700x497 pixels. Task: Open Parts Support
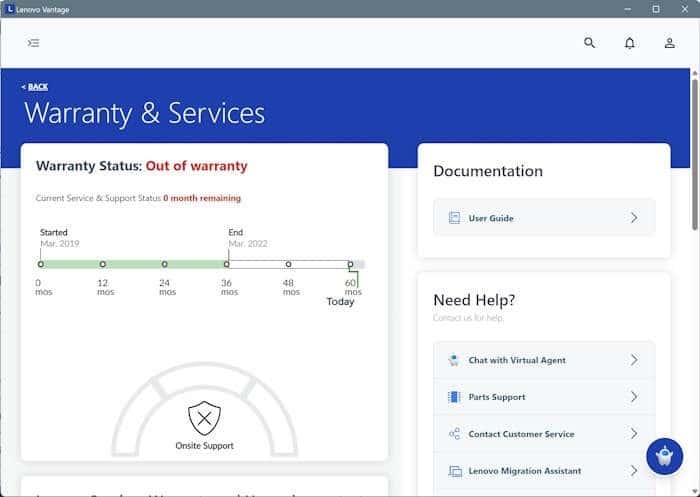tap(544, 397)
